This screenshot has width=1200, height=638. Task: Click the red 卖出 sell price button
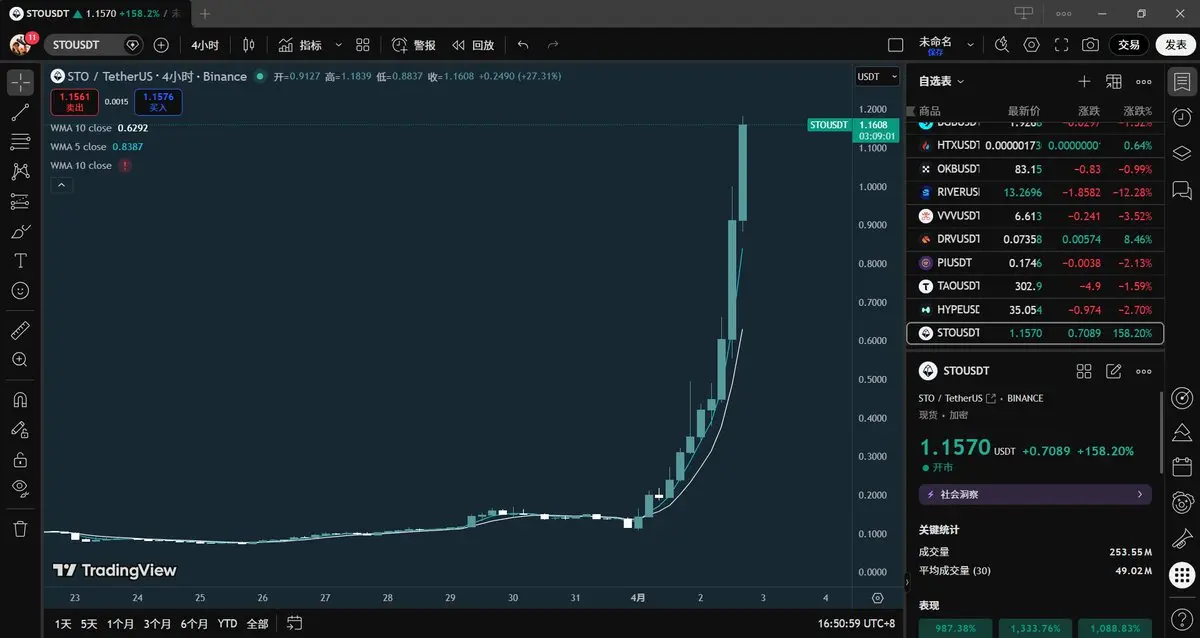[75, 102]
